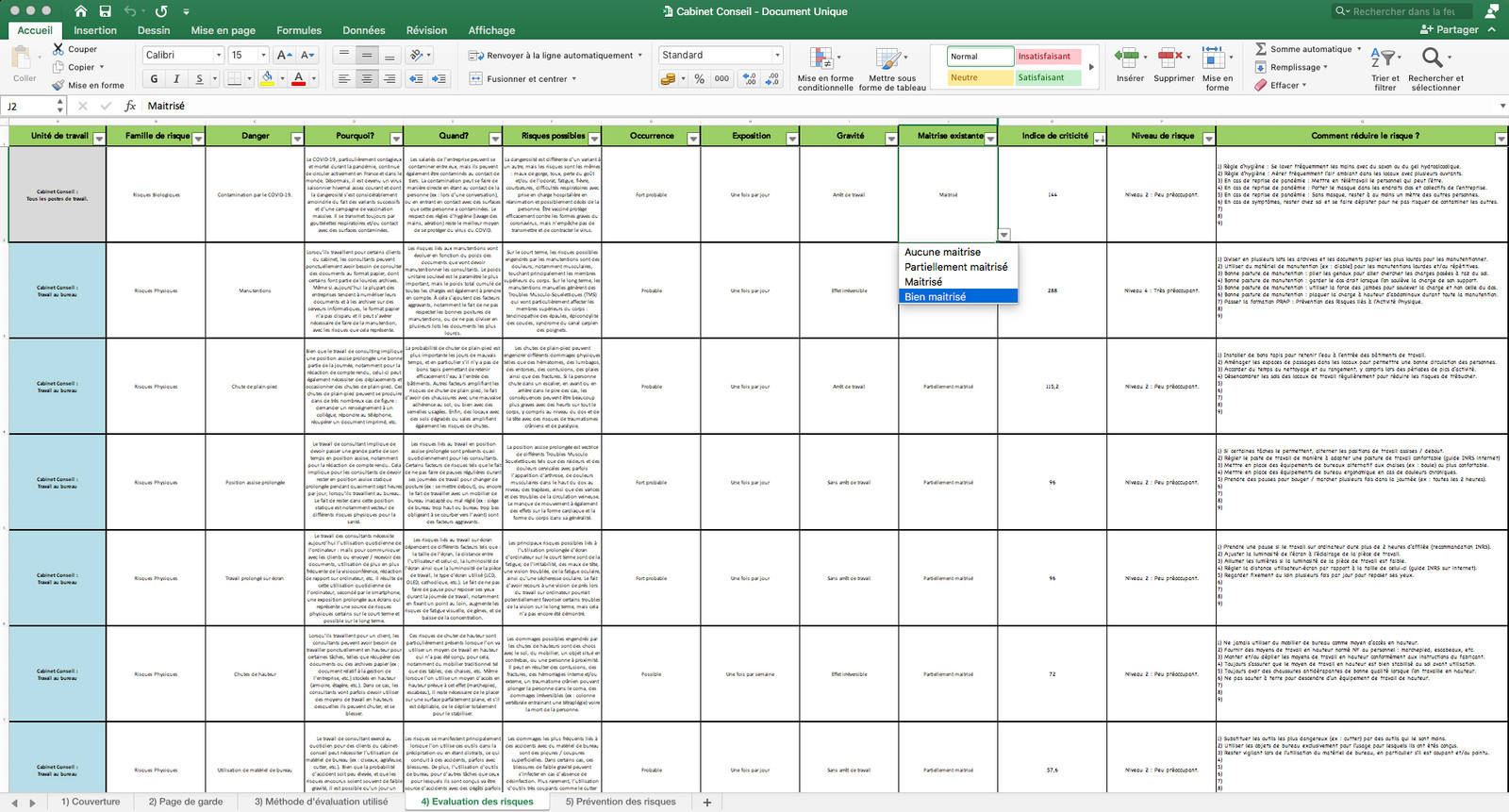1509x812 pixels.
Task: Switch to the Formules ribbon tab
Action: pos(299,30)
